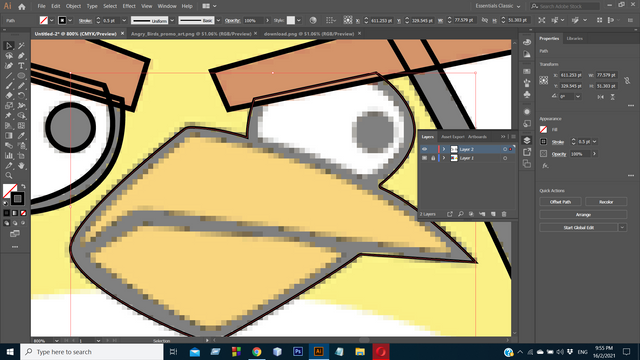The width and height of the screenshot is (640, 360).
Task: Click the fill color swatch in control bar
Action: (44, 20)
